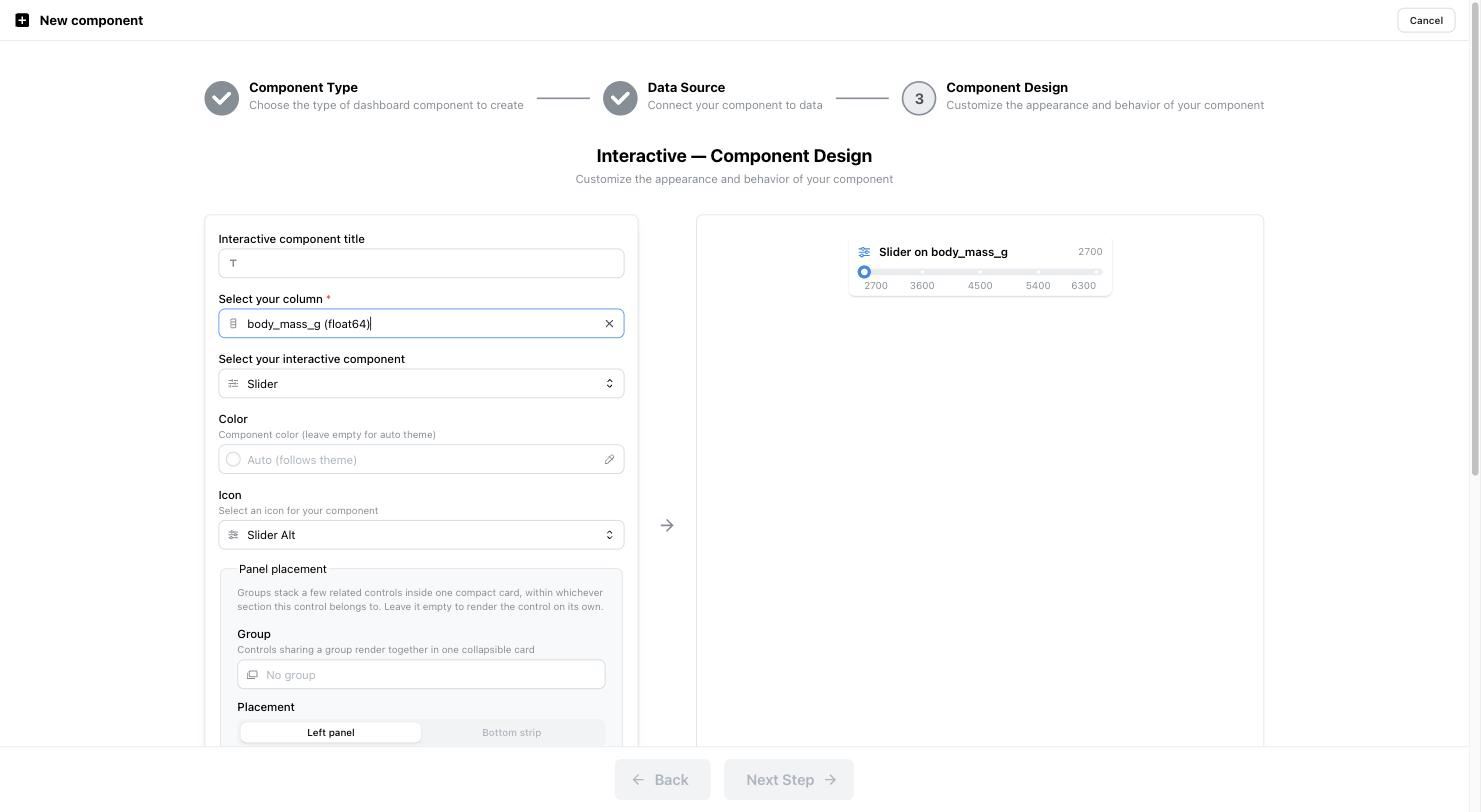
Task: Click the eyedropper icon in Color field
Action: pyautogui.click(x=609, y=460)
